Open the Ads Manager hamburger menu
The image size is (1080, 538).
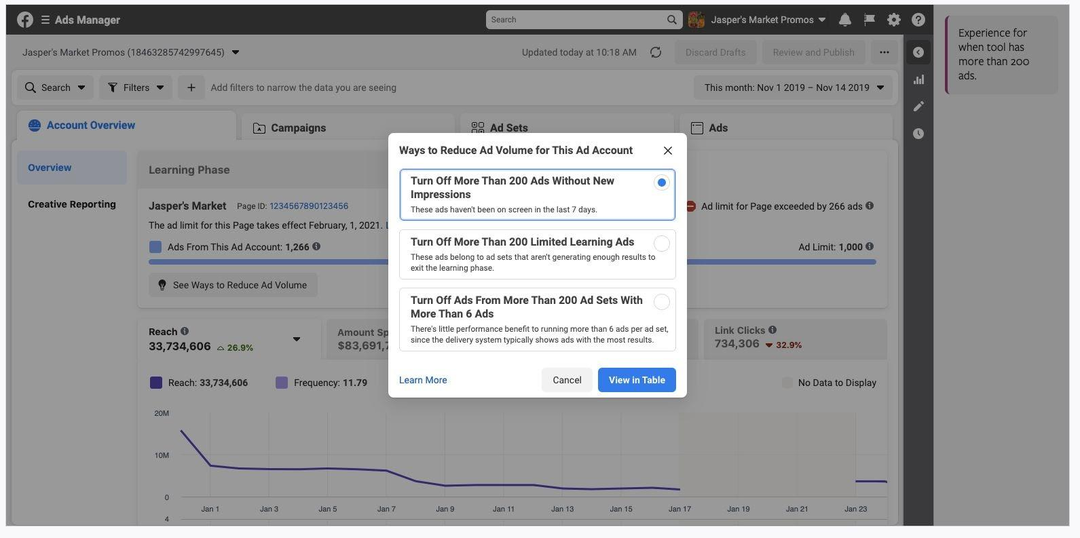point(45,20)
